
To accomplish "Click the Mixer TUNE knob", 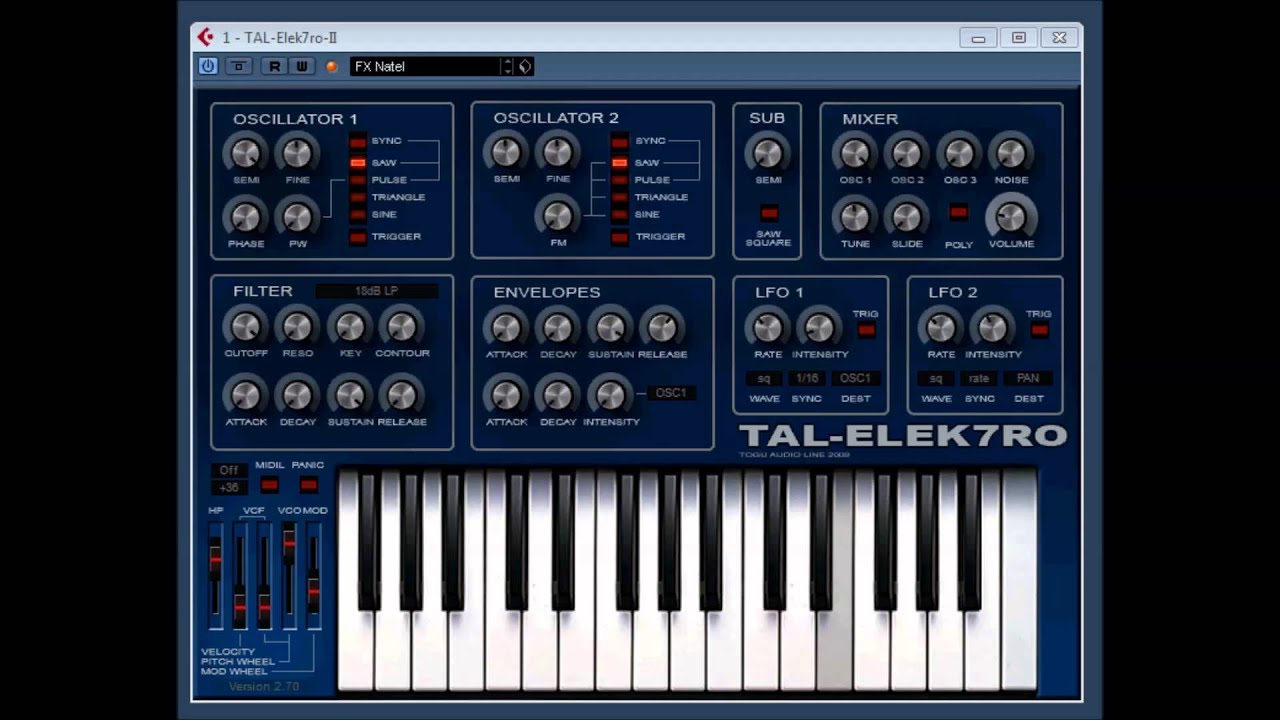I will (x=854, y=217).
